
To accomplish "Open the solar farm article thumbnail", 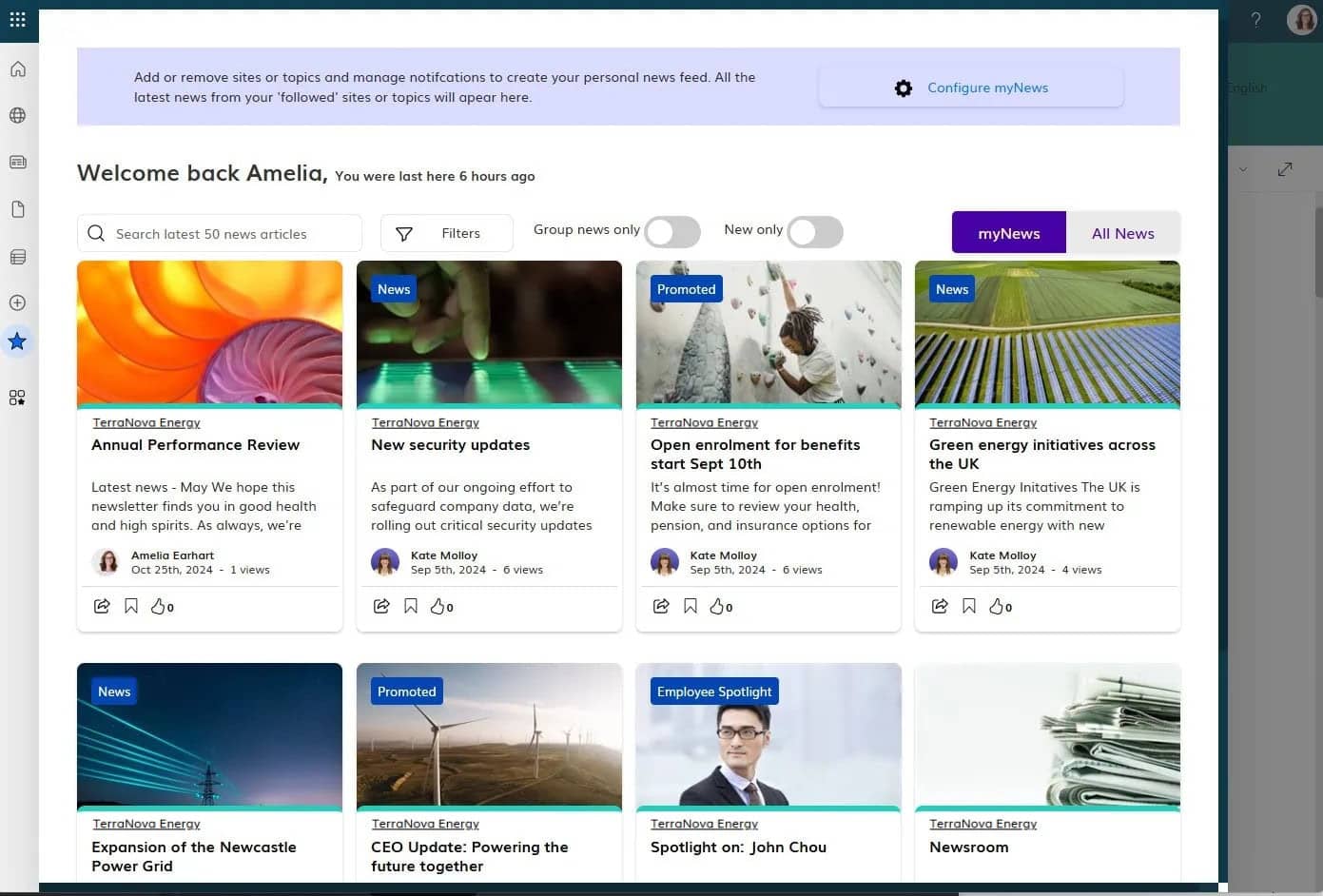I will click(1047, 333).
